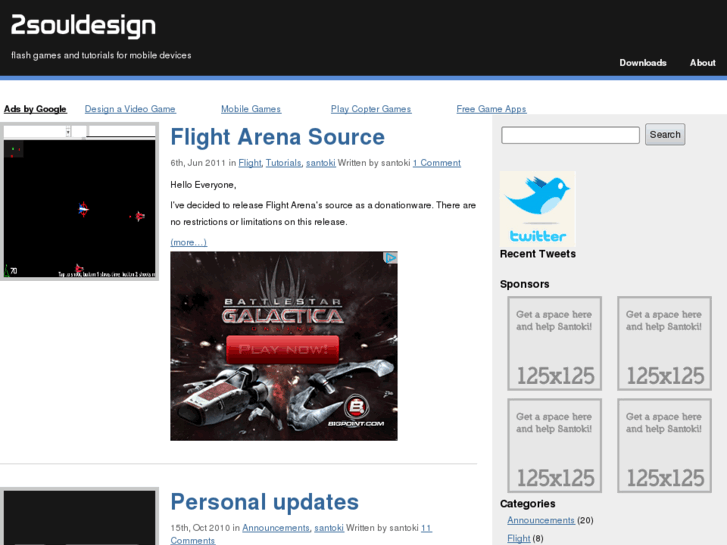Viewport: 727px width, 545px height.
Task: Click the Flight Arena game thumbnail
Action: pyautogui.click(x=79, y=201)
